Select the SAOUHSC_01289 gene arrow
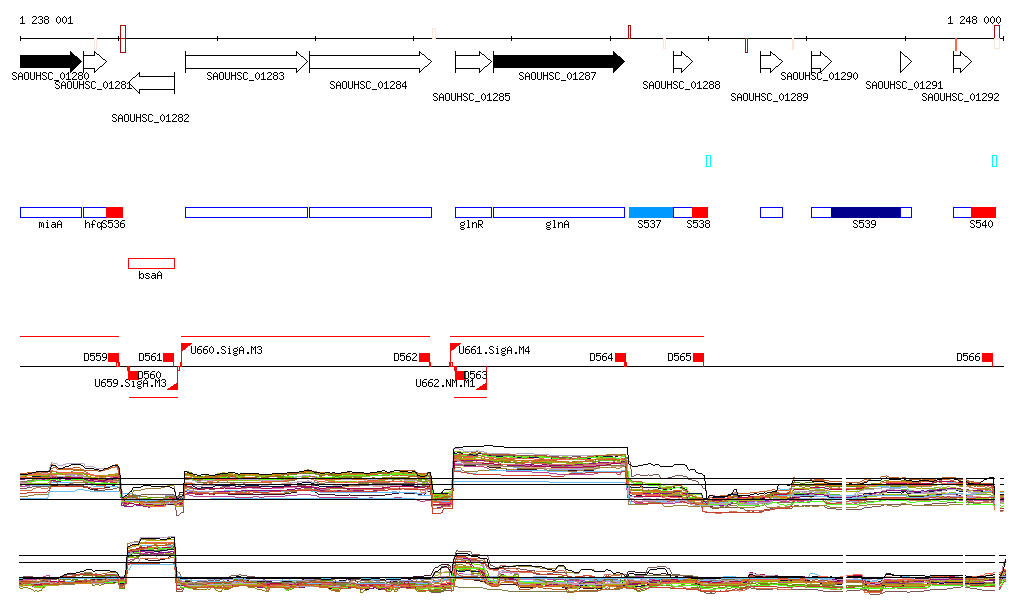 click(771, 62)
